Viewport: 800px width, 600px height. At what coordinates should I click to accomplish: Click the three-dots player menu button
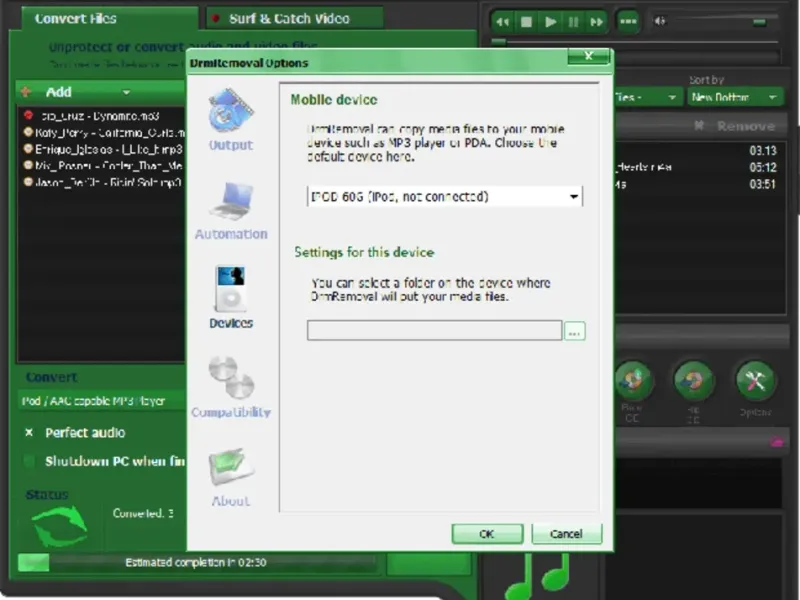pos(628,21)
